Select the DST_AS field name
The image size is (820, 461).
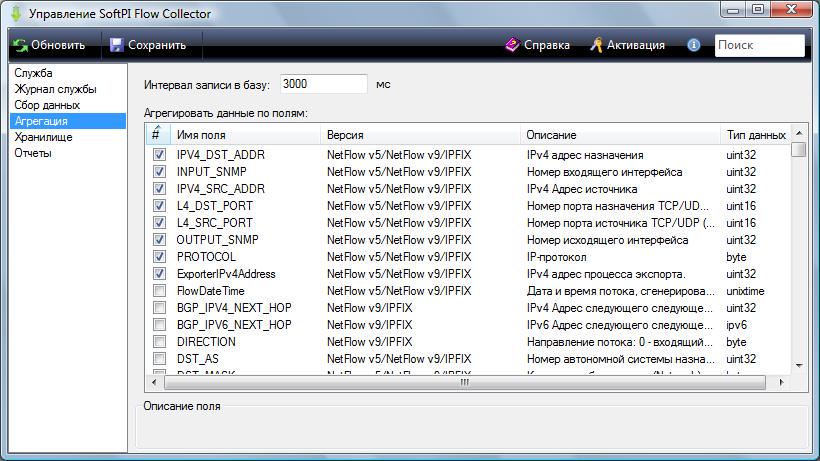198,359
